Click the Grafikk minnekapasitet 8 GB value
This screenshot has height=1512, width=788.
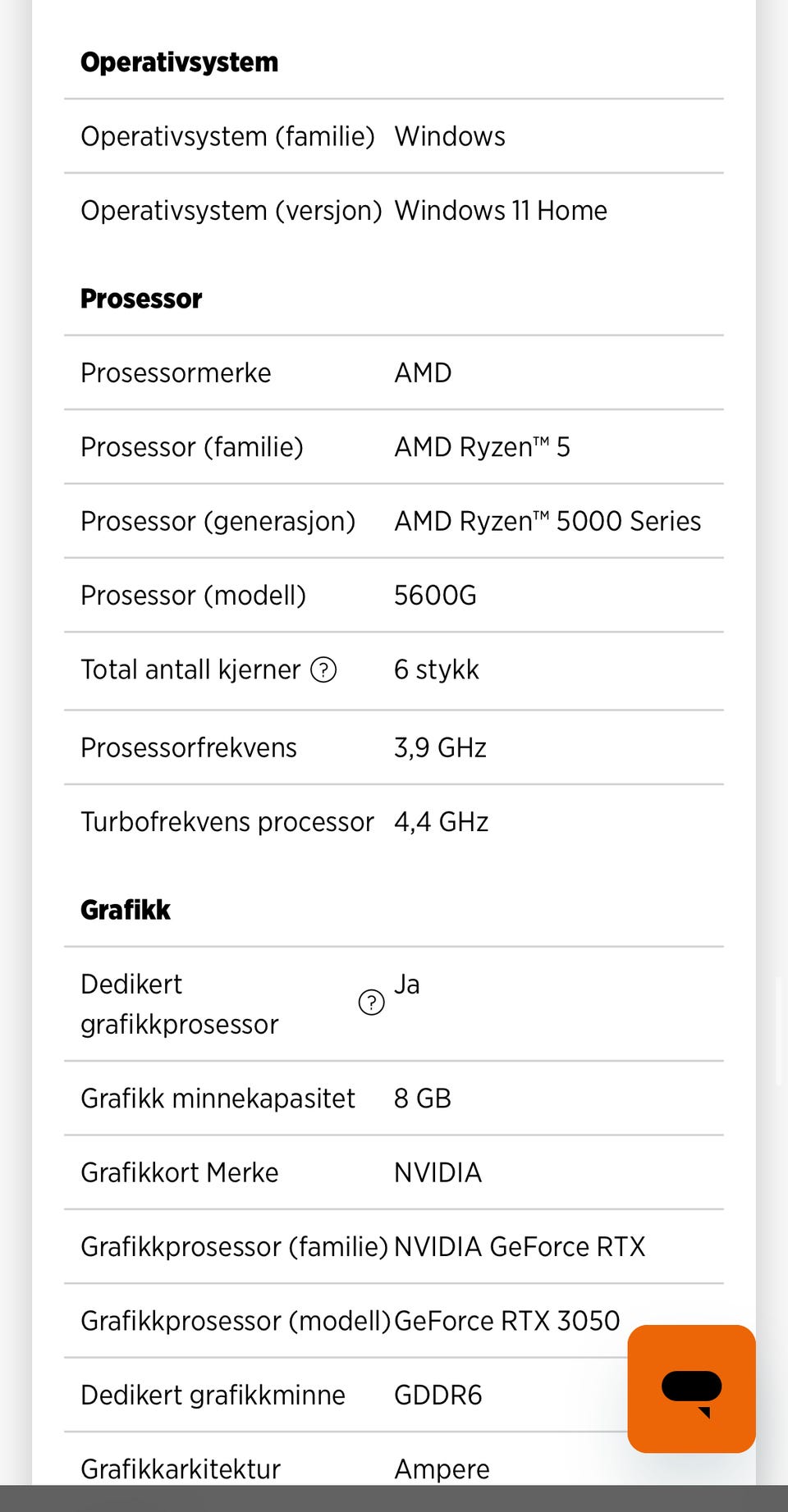tap(422, 1099)
